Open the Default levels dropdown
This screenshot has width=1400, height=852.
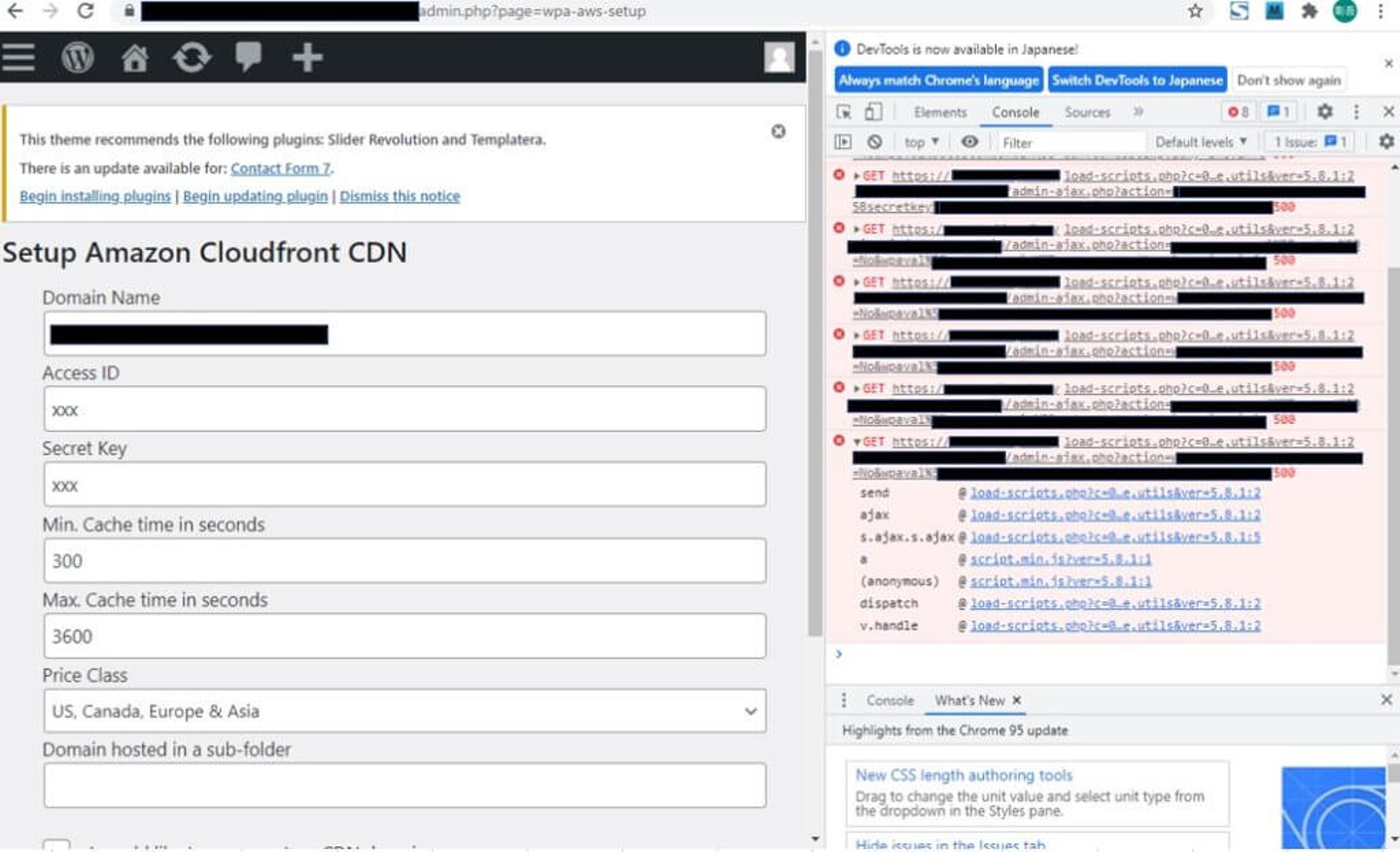tap(1201, 142)
